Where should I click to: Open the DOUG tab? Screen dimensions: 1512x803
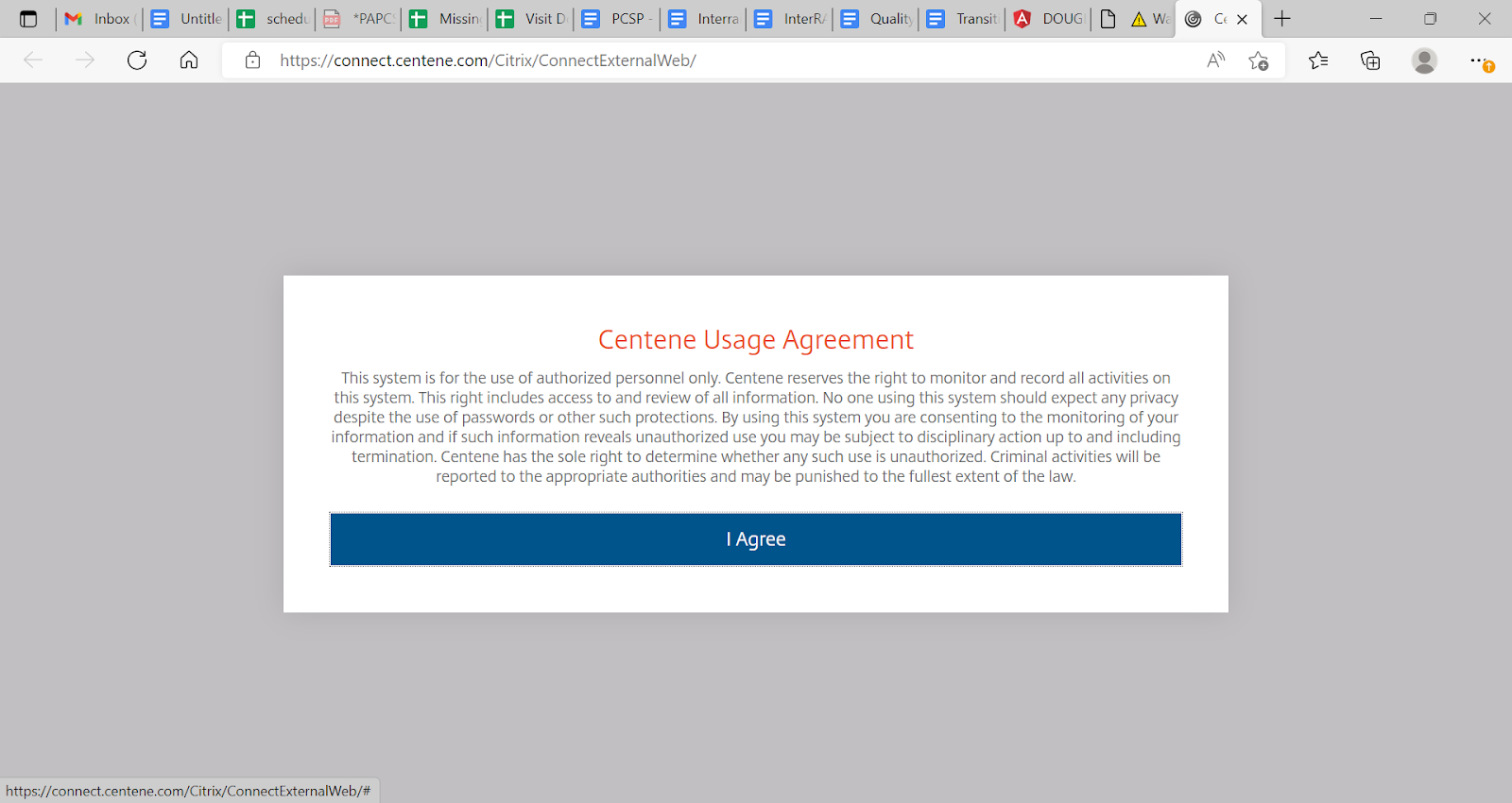(1049, 19)
